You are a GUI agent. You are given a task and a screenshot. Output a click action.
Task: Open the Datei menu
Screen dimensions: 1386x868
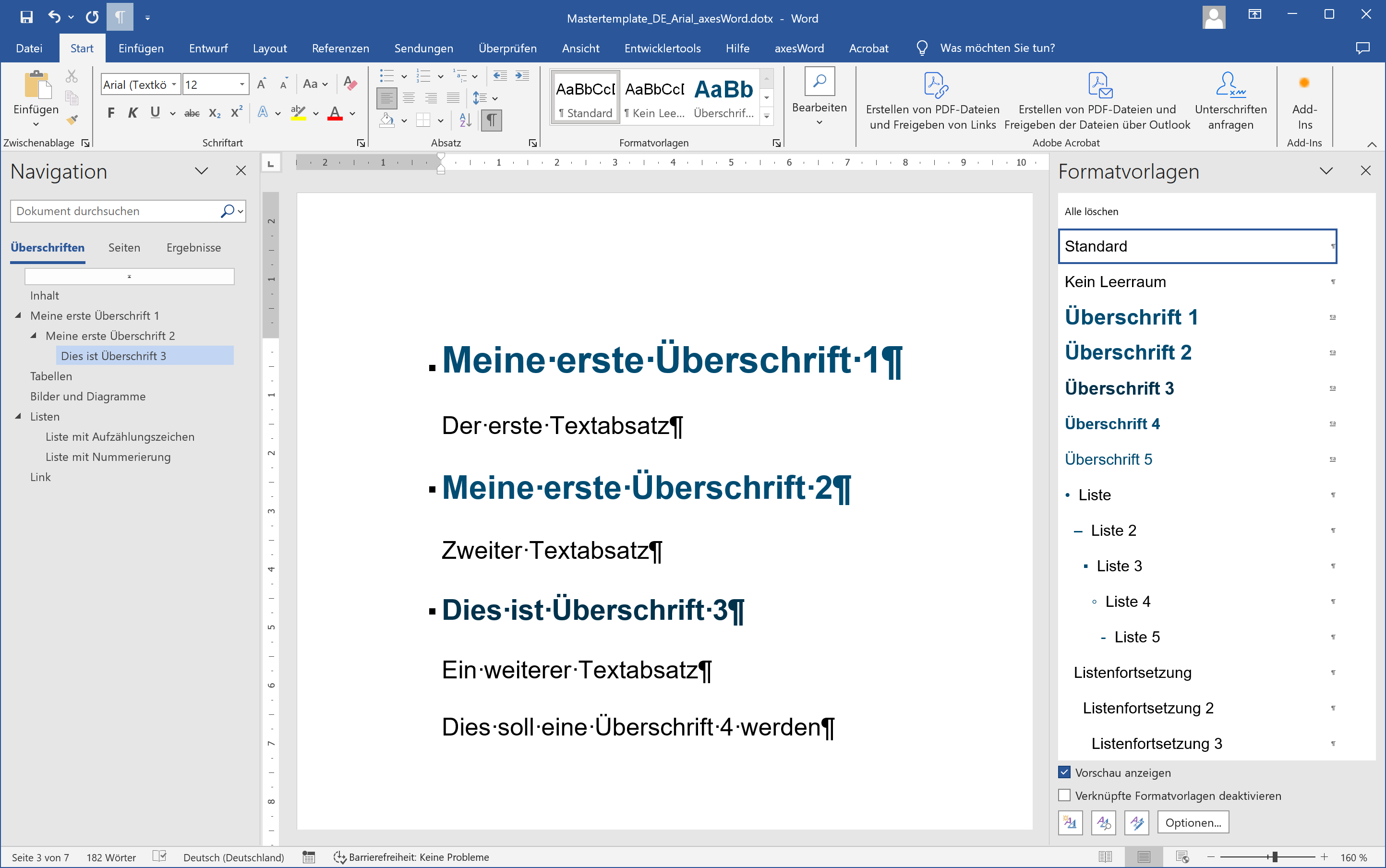[29, 48]
